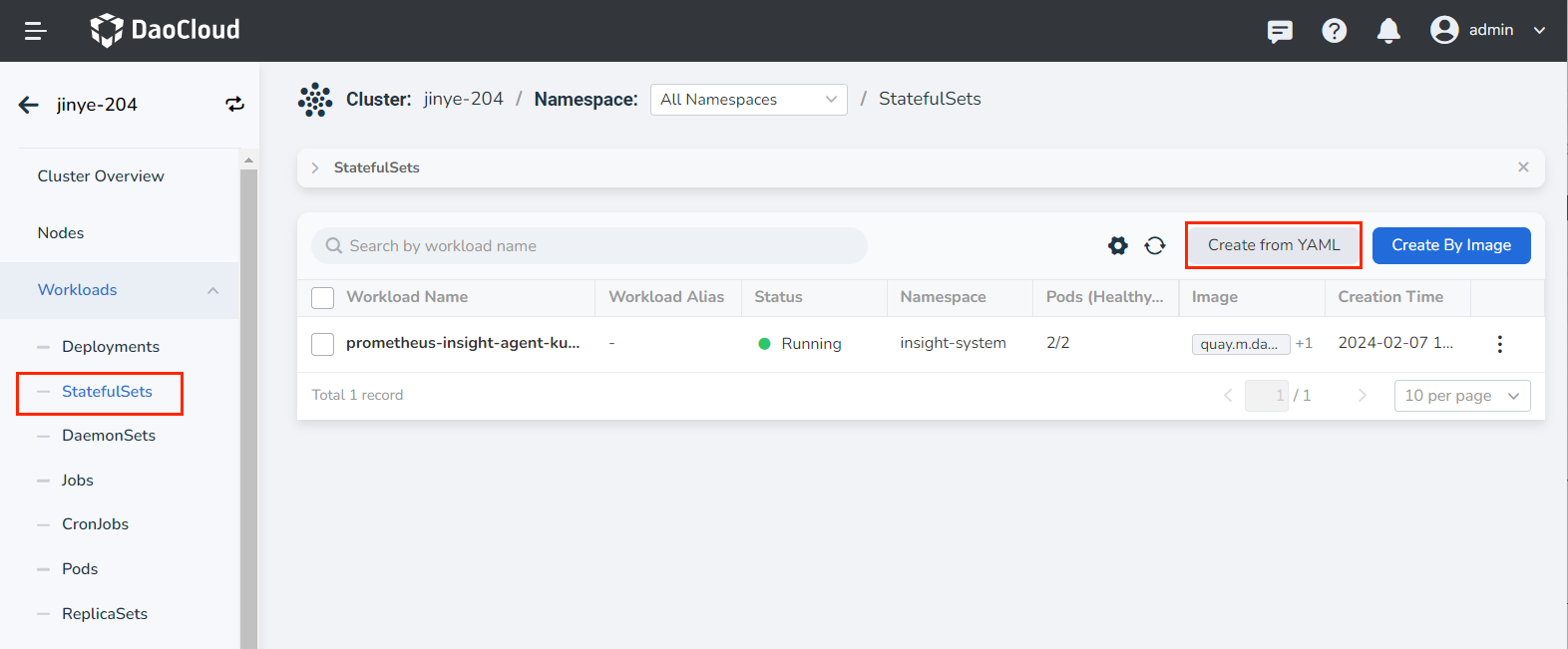Viewport: 1568px width, 649px height.
Task: Open the hamburger navigation menu
Action: (x=36, y=31)
